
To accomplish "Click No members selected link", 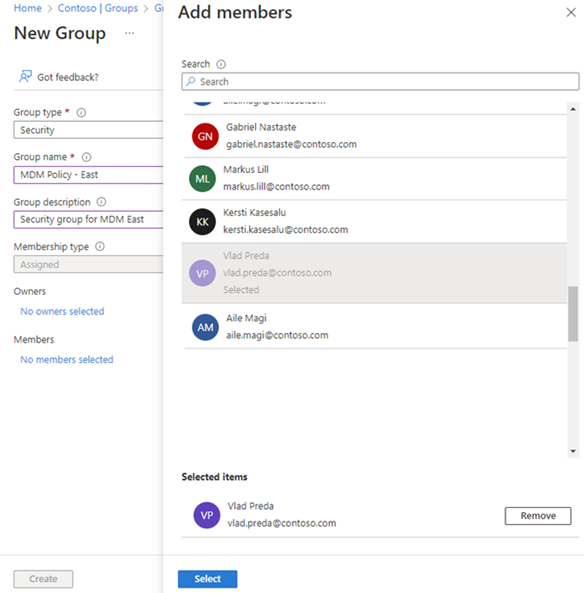I will point(67,359).
